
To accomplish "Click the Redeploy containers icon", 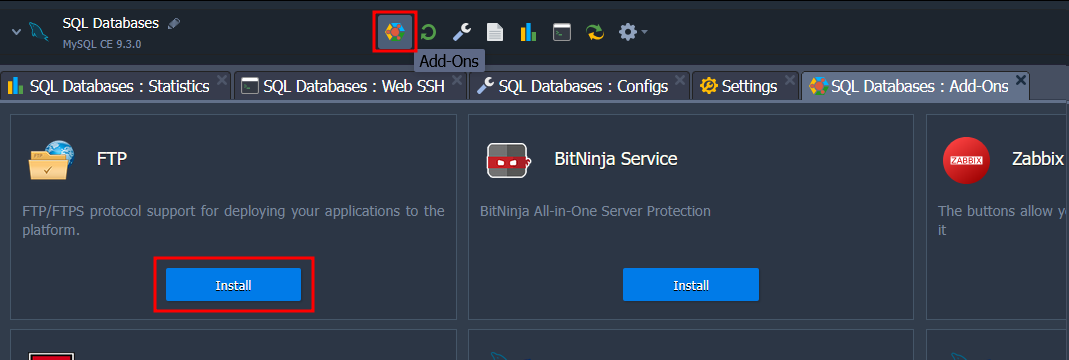I will pyautogui.click(x=595, y=32).
